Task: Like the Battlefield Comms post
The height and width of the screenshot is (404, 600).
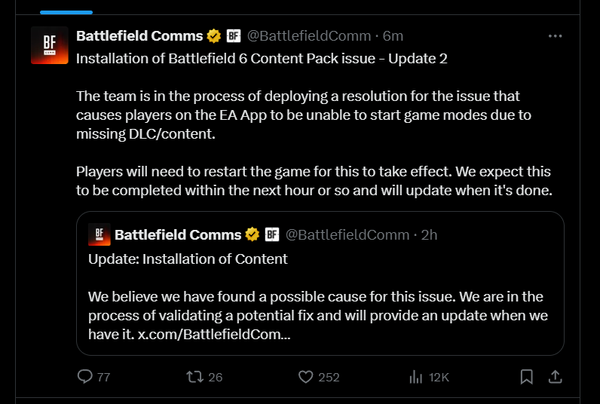Action: pyautogui.click(x=306, y=377)
